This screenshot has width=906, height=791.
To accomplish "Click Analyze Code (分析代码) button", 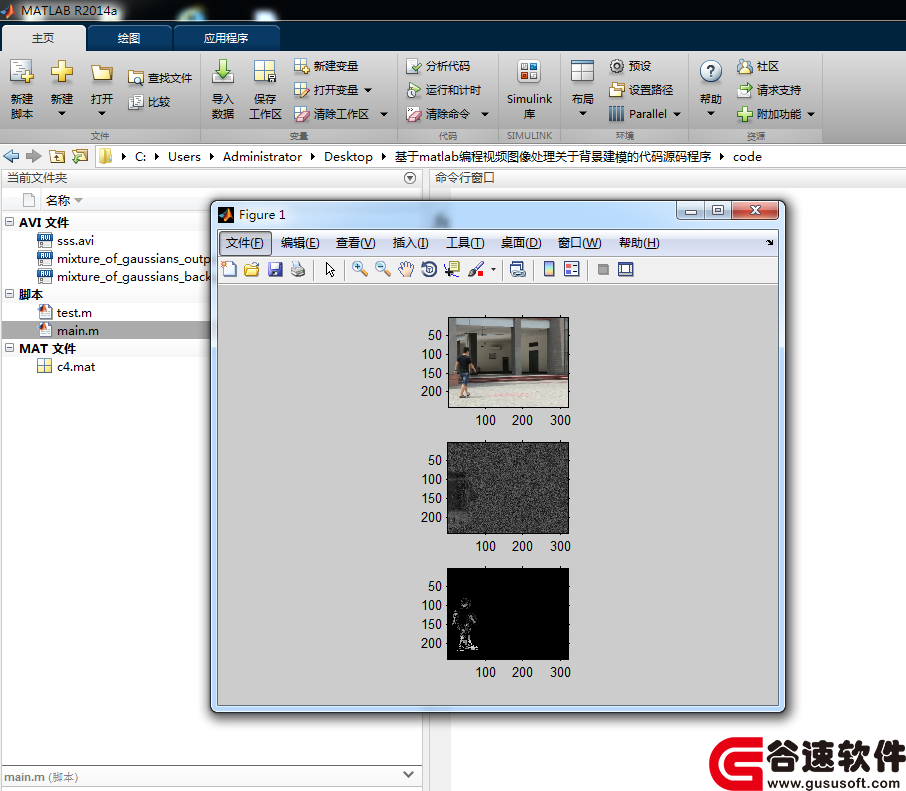I will click(x=439, y=66).
